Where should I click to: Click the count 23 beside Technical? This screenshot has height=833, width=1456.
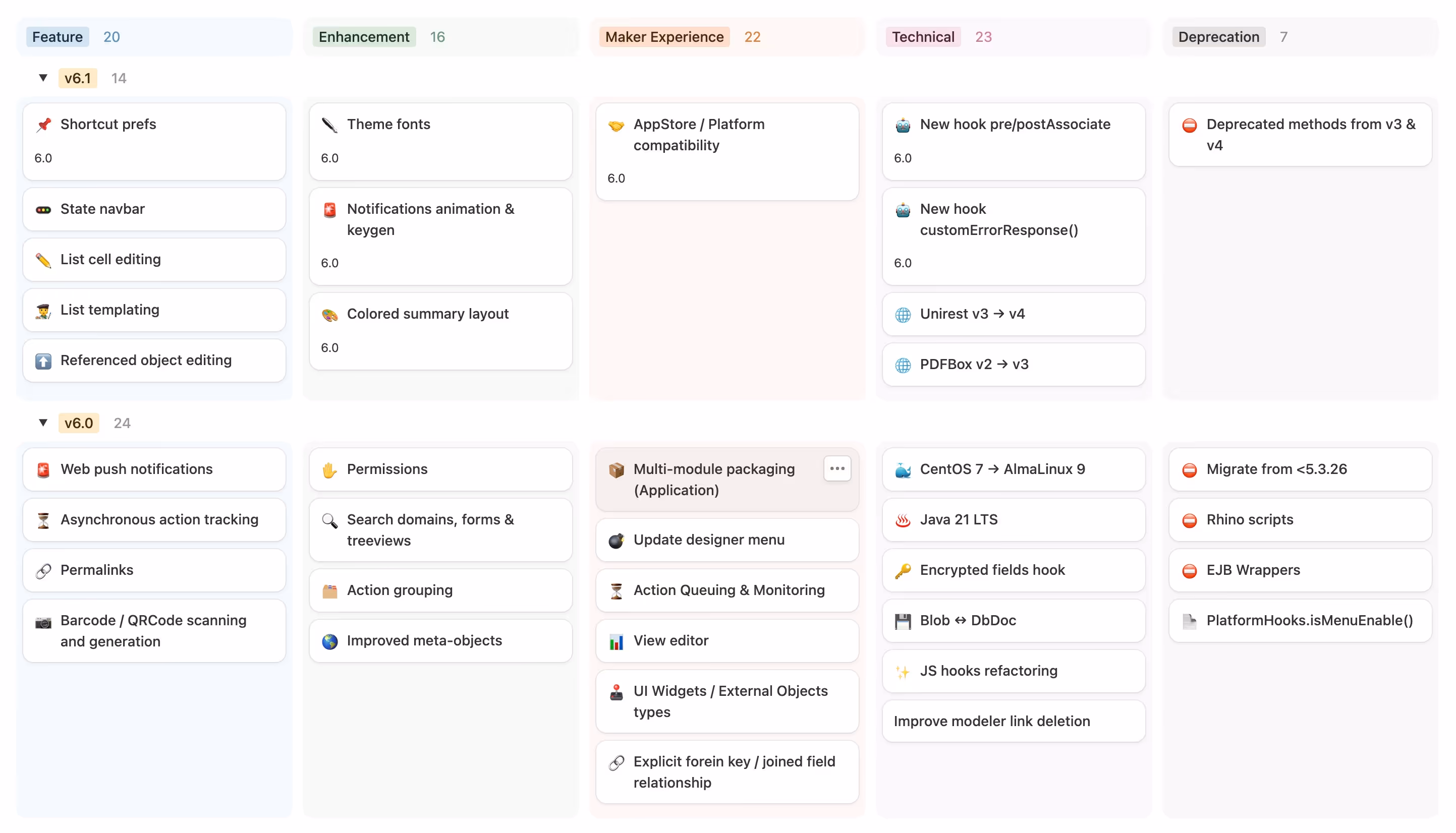[x=984, y=37]
